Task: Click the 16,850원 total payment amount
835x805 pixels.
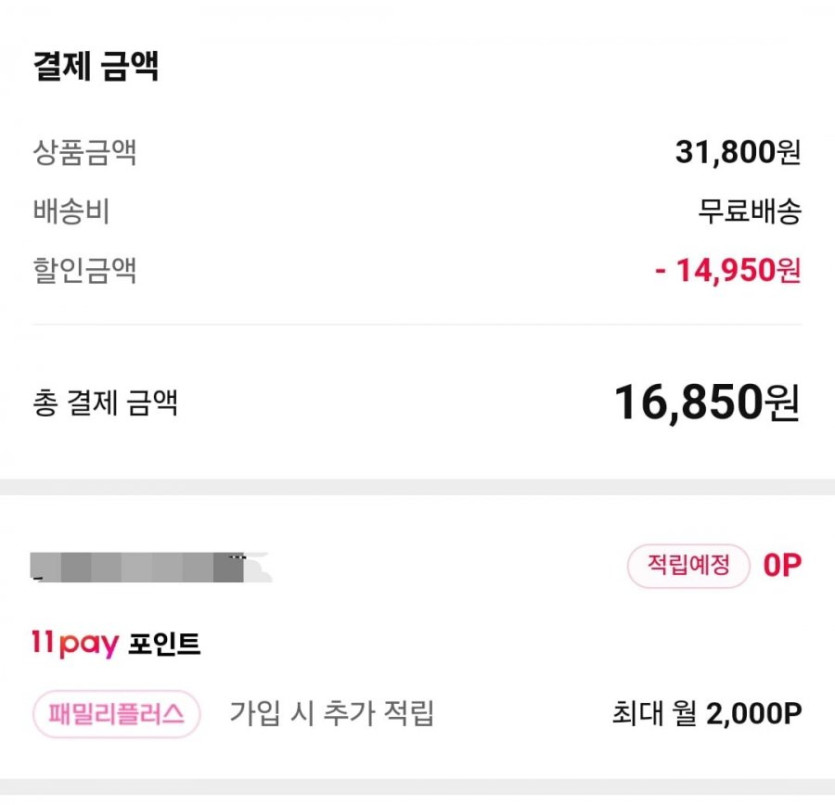Action: (706, 402)
